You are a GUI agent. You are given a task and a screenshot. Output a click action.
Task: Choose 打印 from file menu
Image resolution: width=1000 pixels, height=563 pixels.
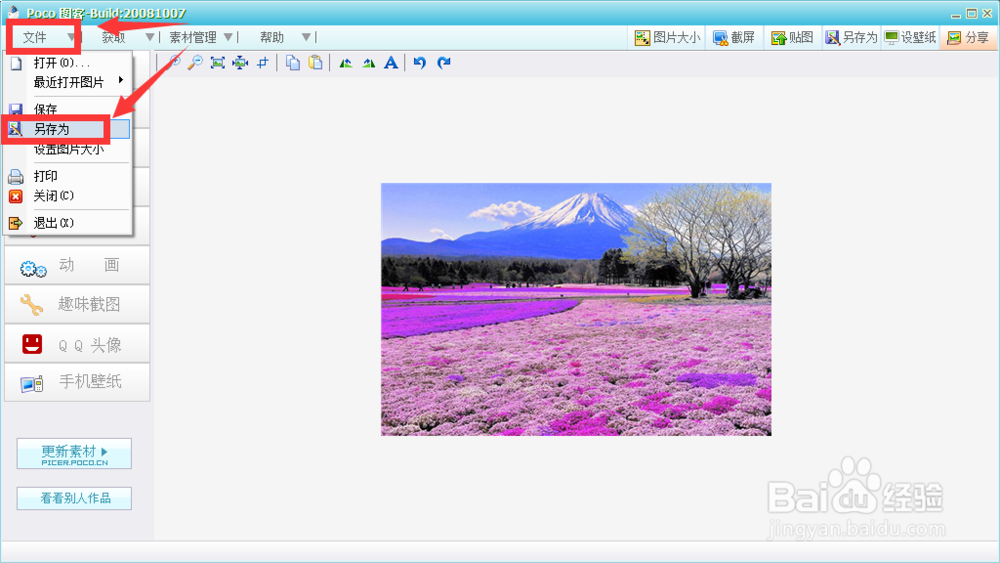pos(68,176)
